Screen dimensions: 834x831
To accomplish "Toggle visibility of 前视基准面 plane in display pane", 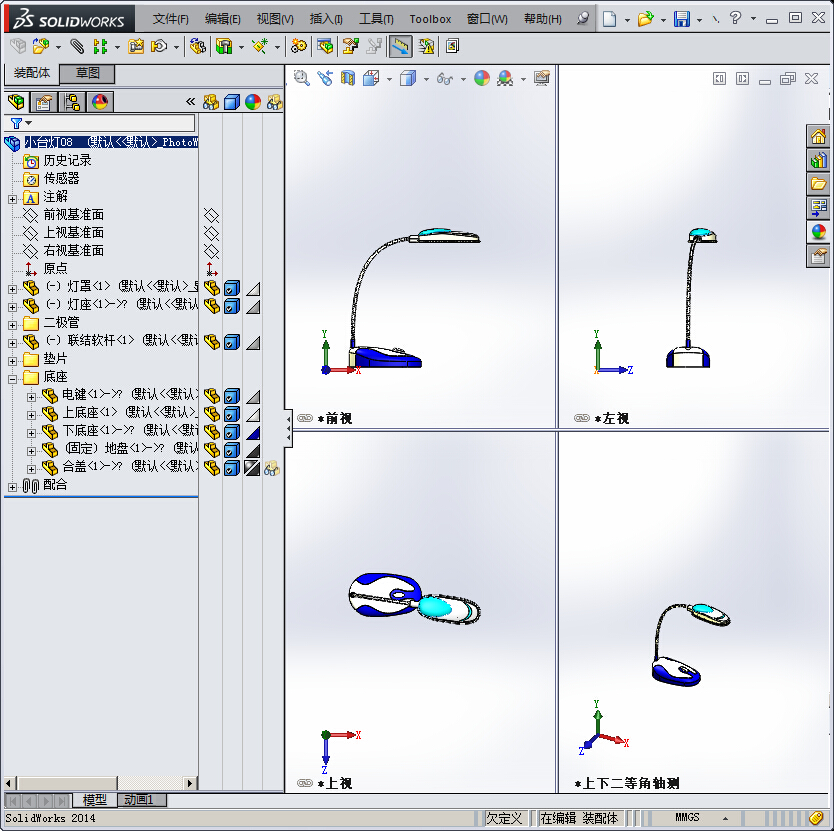I will [x=211, y=215].
